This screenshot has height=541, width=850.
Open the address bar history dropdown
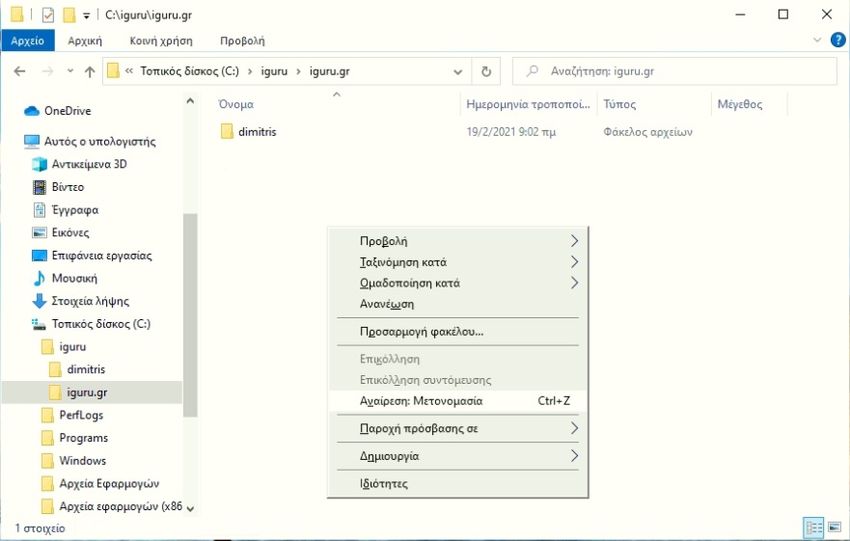coord(458,72)
